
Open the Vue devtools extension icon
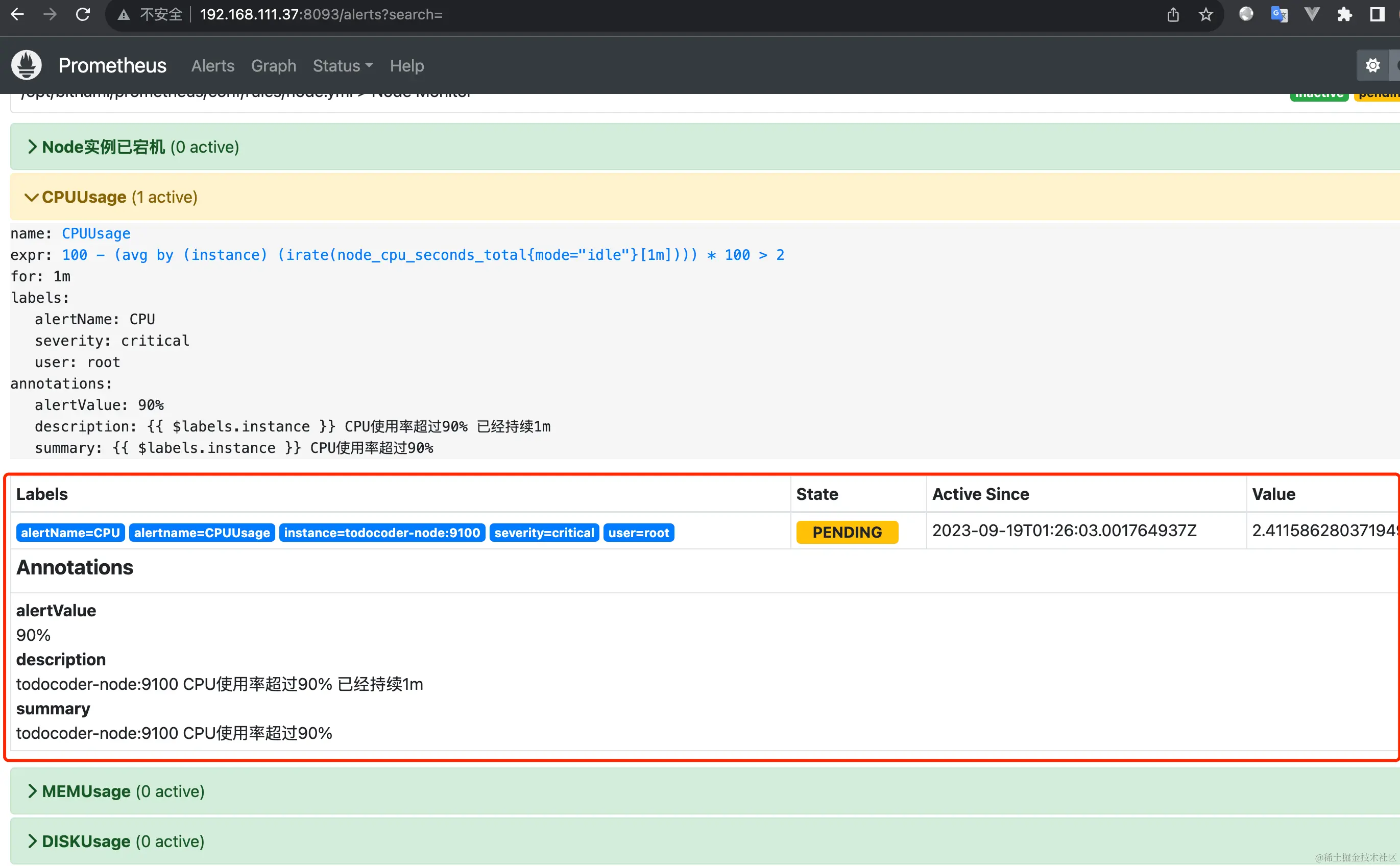click(1312, 14)
